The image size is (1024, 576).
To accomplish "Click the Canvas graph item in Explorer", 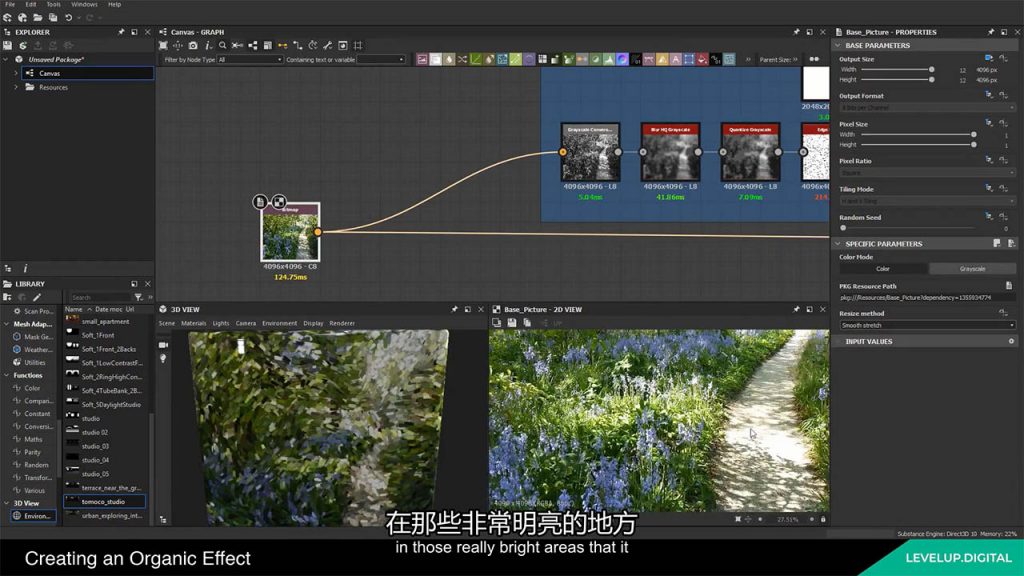I will coord(49,73).
